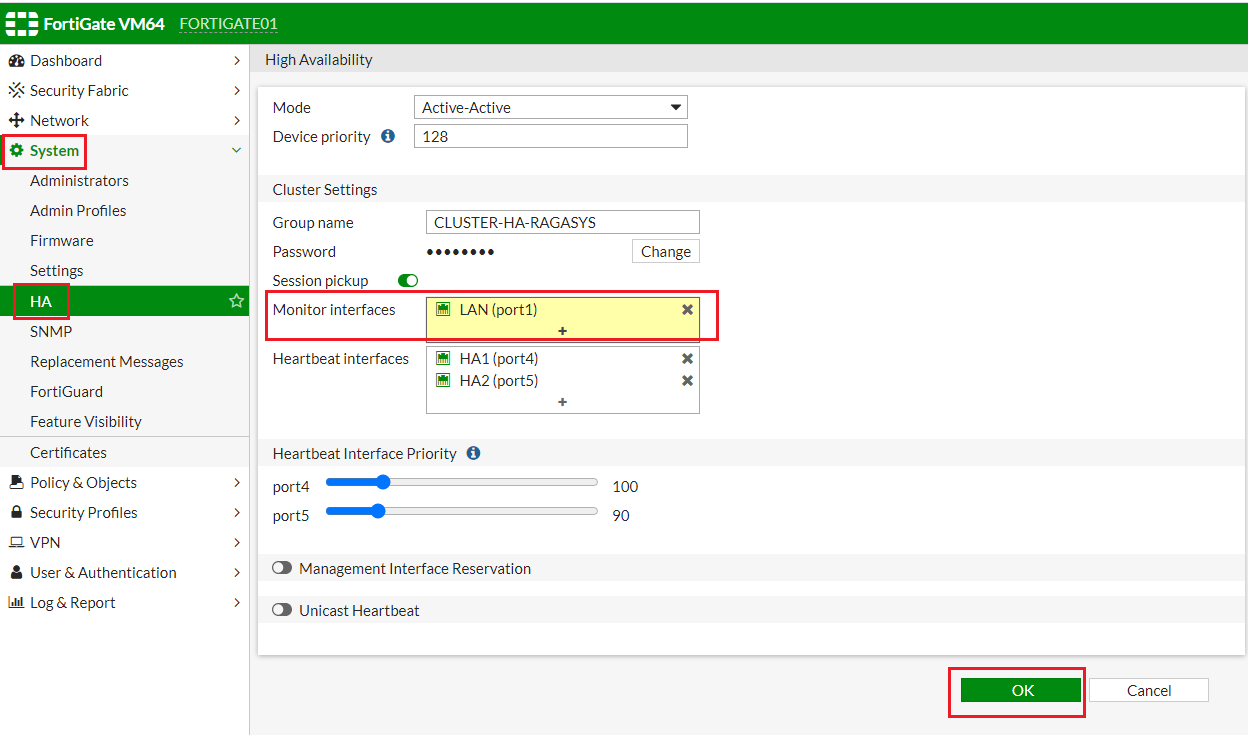This screenshot has height=735, width=1248.
Task: Click the Change button next to Password
Action: tap(665, 251)
